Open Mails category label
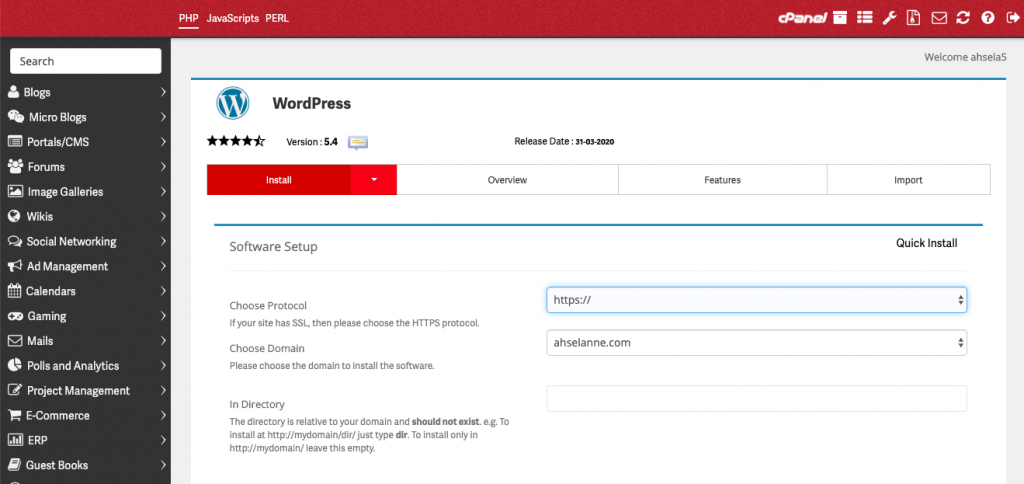The width and height of the screenshot is (1024, 484). (x=40, y=341)
